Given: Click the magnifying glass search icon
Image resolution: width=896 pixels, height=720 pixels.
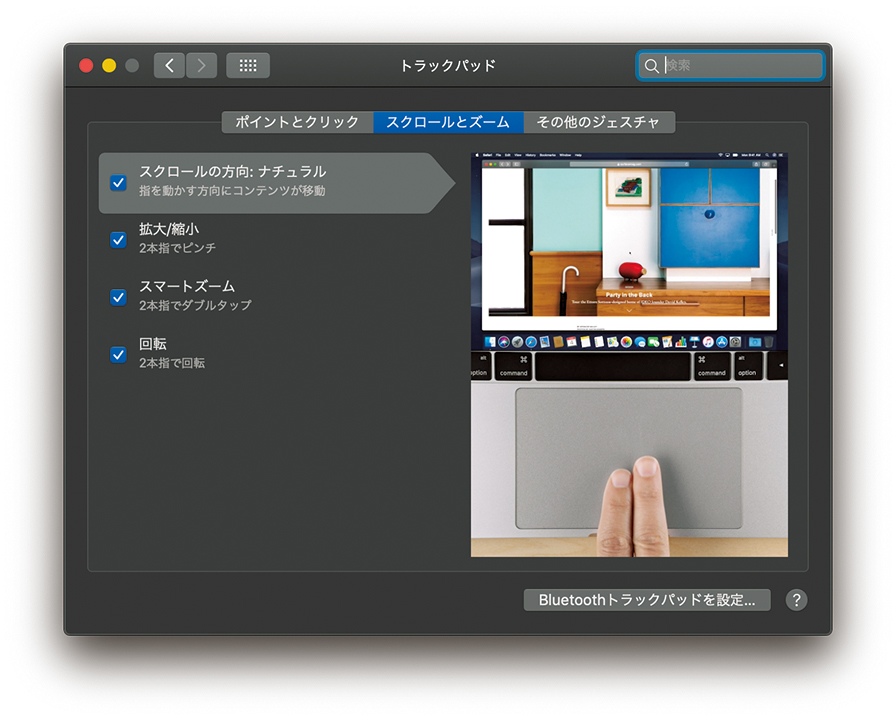Looking at the screenshot, I should [652, 66].
